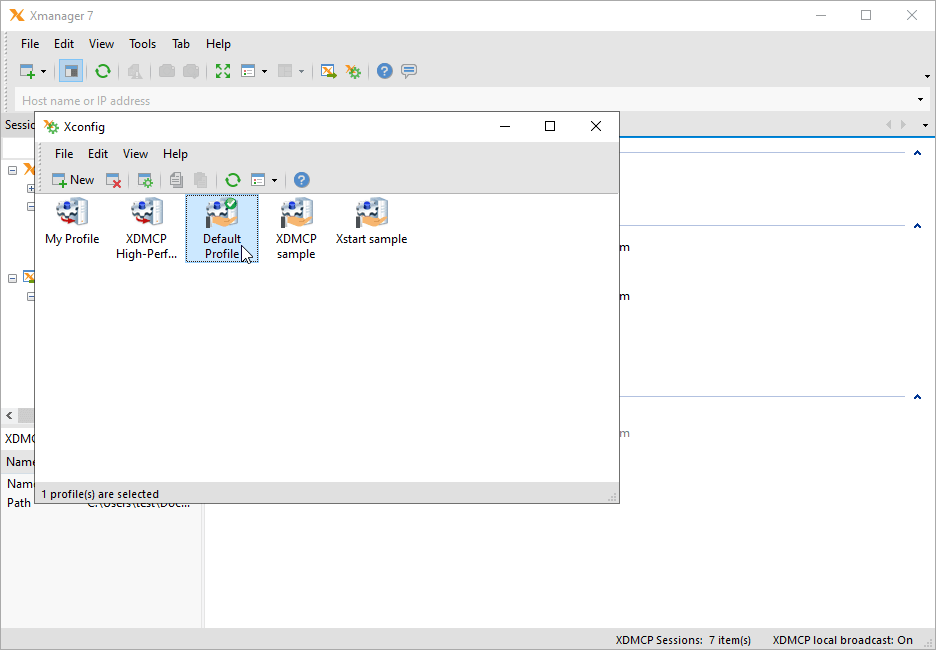The width and height of the screenshot is (936, 650).
Task: Refresh the Xconfig profile list
Action: [233, 180]
